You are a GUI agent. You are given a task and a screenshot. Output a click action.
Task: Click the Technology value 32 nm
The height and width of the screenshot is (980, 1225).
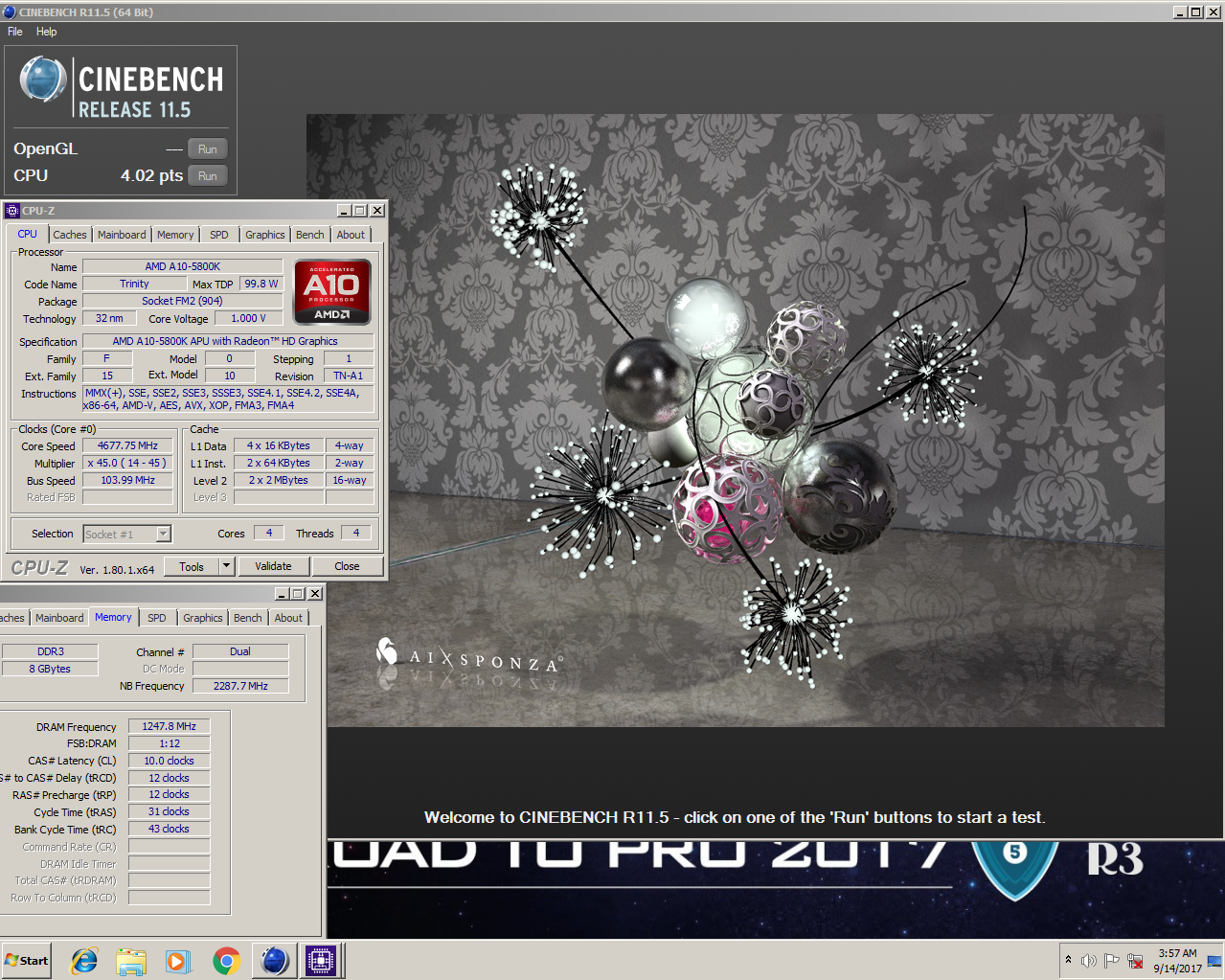tap(108, 318)
